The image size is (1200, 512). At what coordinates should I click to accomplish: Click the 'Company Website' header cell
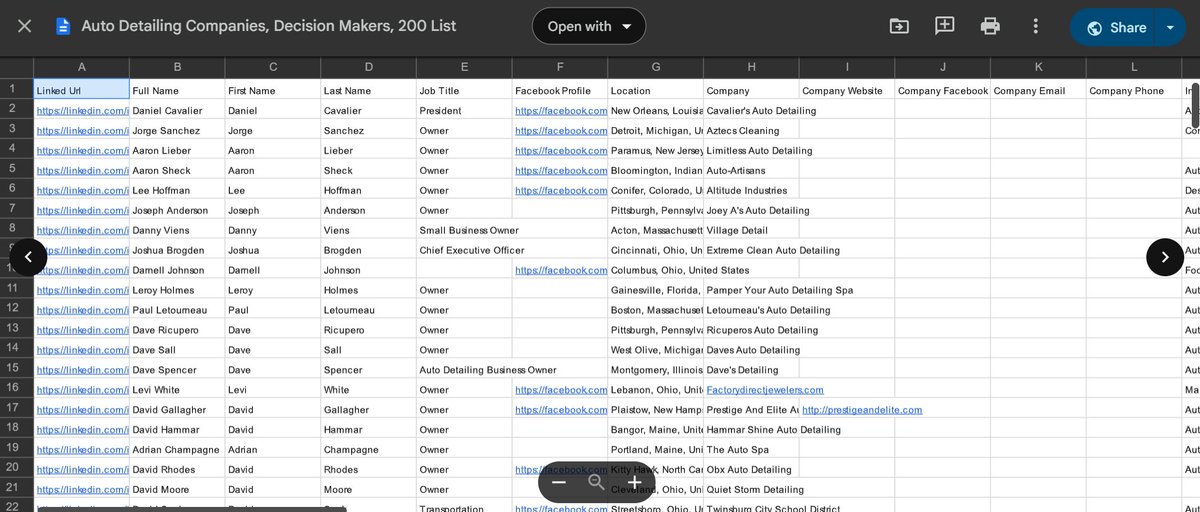click(x=847, y=90)
